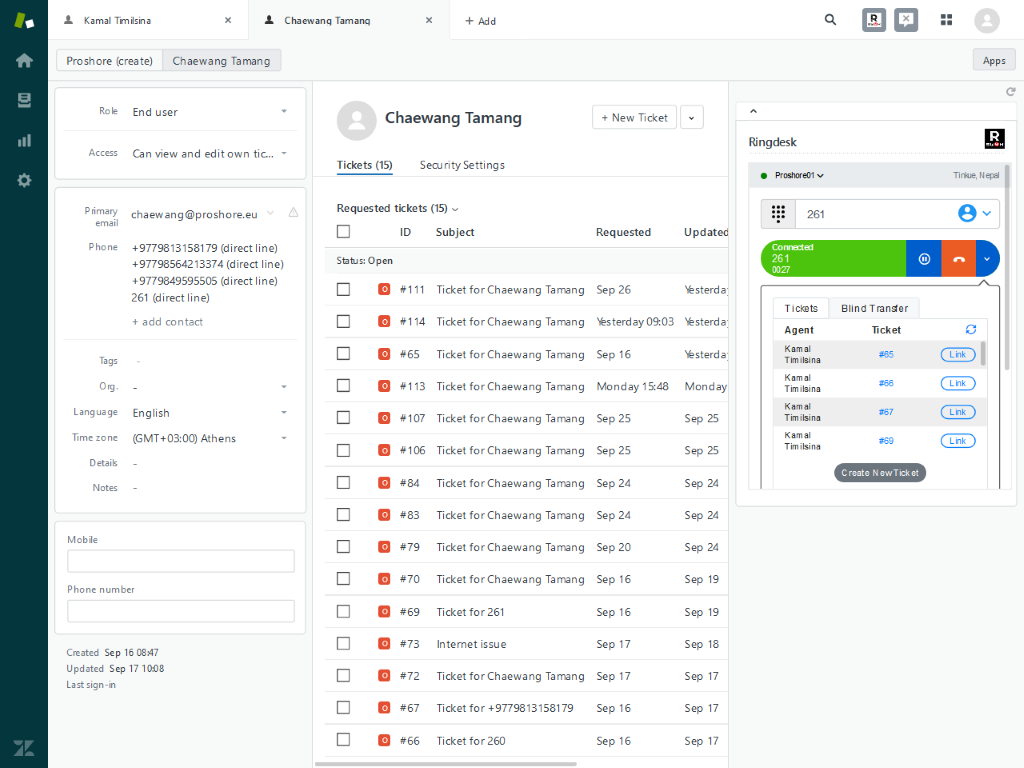Pause the connected call

(924, 259)
